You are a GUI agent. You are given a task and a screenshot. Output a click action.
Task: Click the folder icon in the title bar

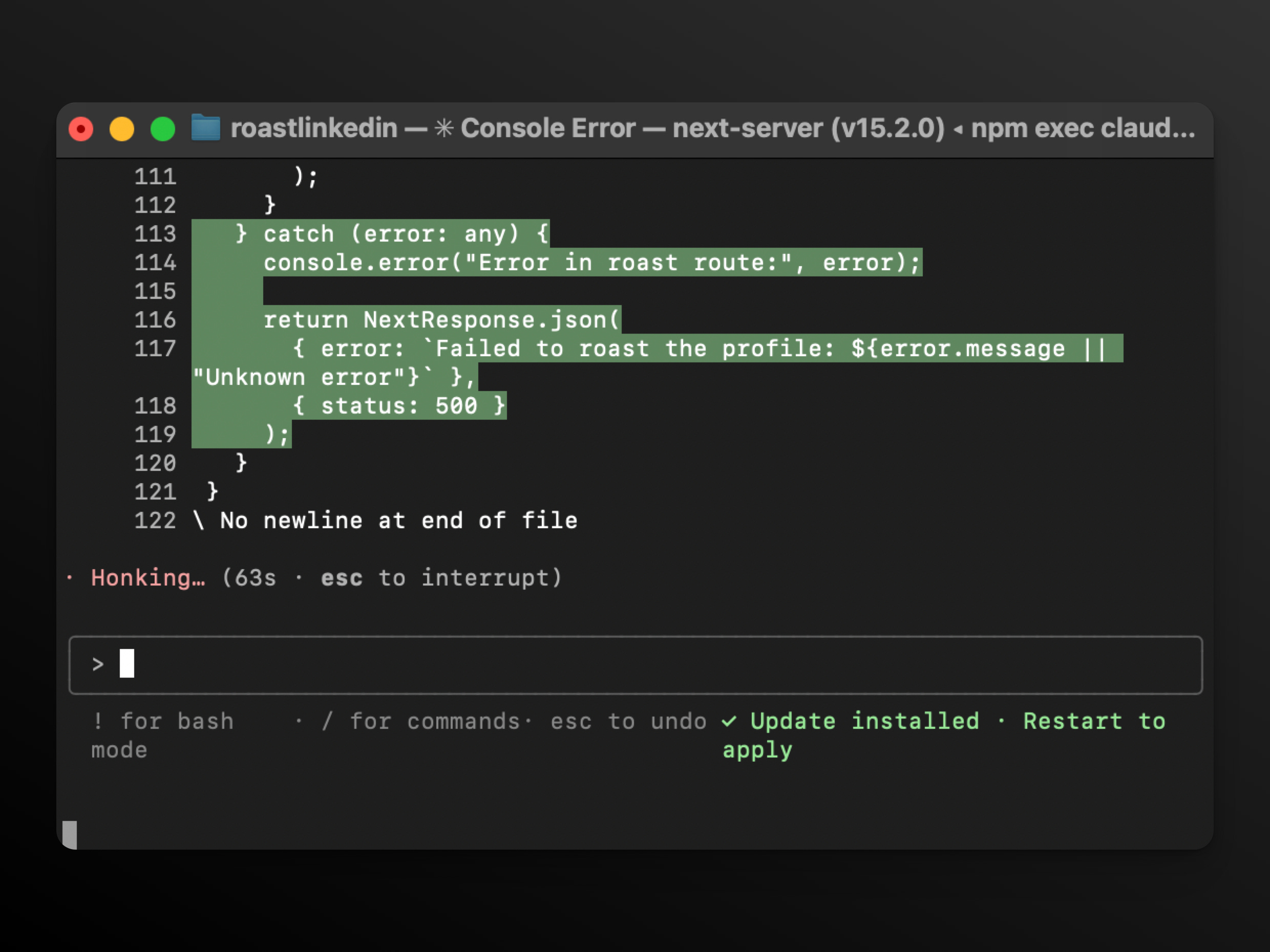[206, 128]
